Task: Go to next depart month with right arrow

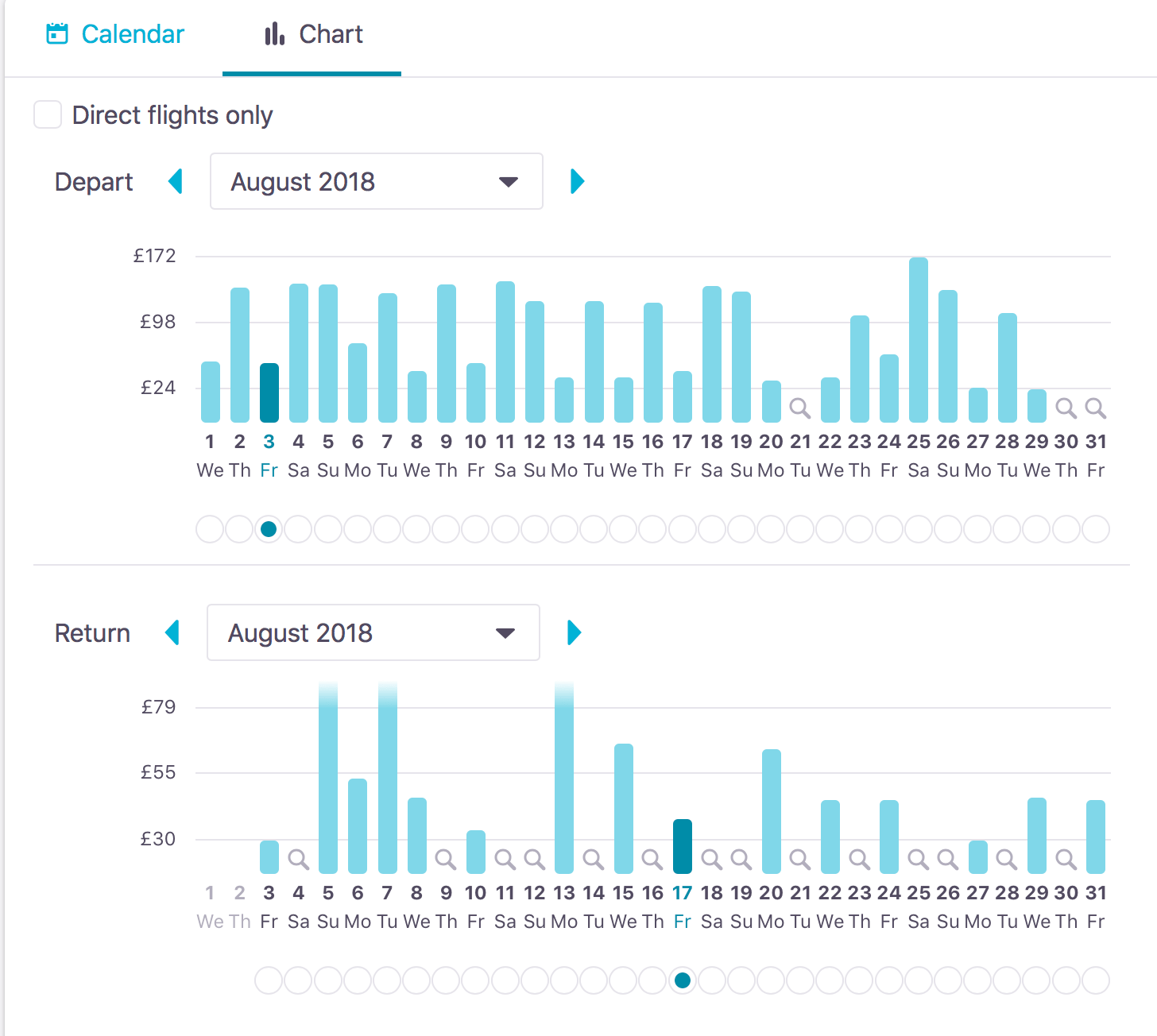Action: tap(577, 182)
